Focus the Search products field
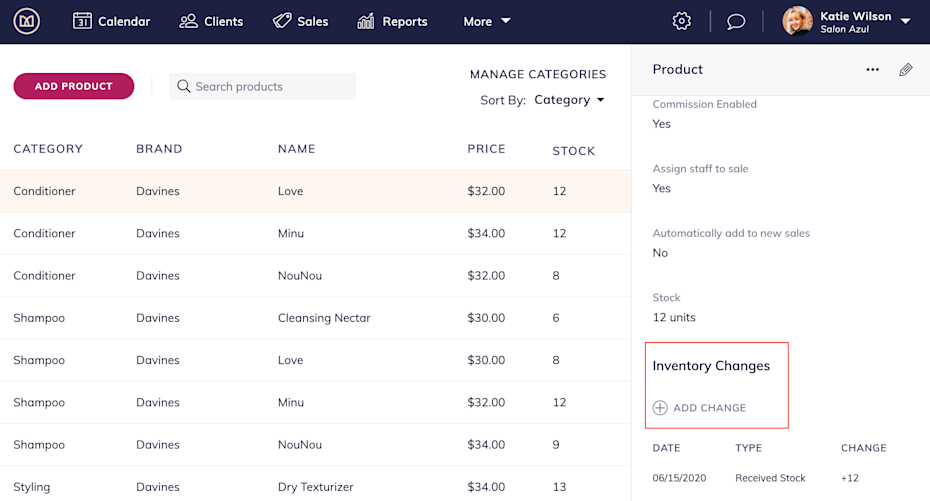Viewport: 930px width, 501px height. pyautogui.click(x=262, y=87)
